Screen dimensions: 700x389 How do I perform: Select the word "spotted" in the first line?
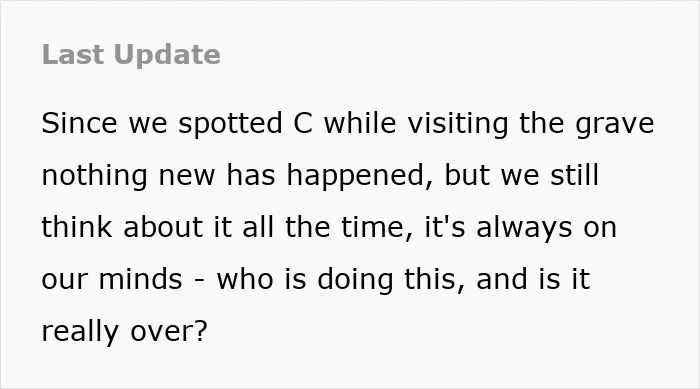pyautogui.click(x=230, y=123)
